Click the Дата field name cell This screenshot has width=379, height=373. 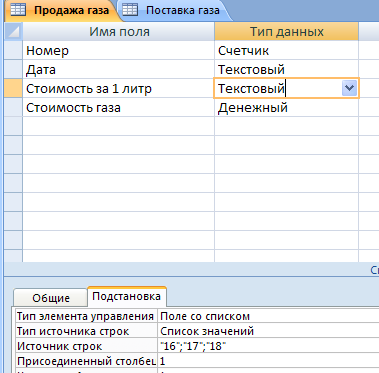click(118, 70)
